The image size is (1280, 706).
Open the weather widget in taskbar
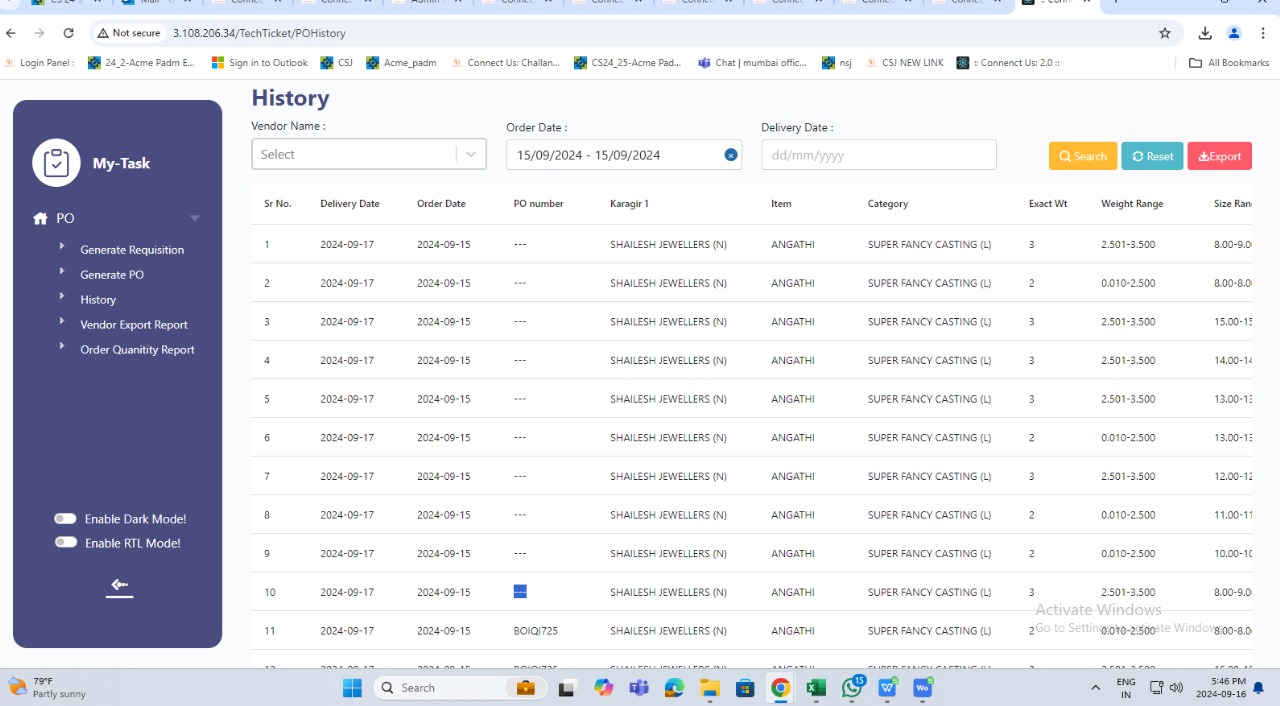47,687
